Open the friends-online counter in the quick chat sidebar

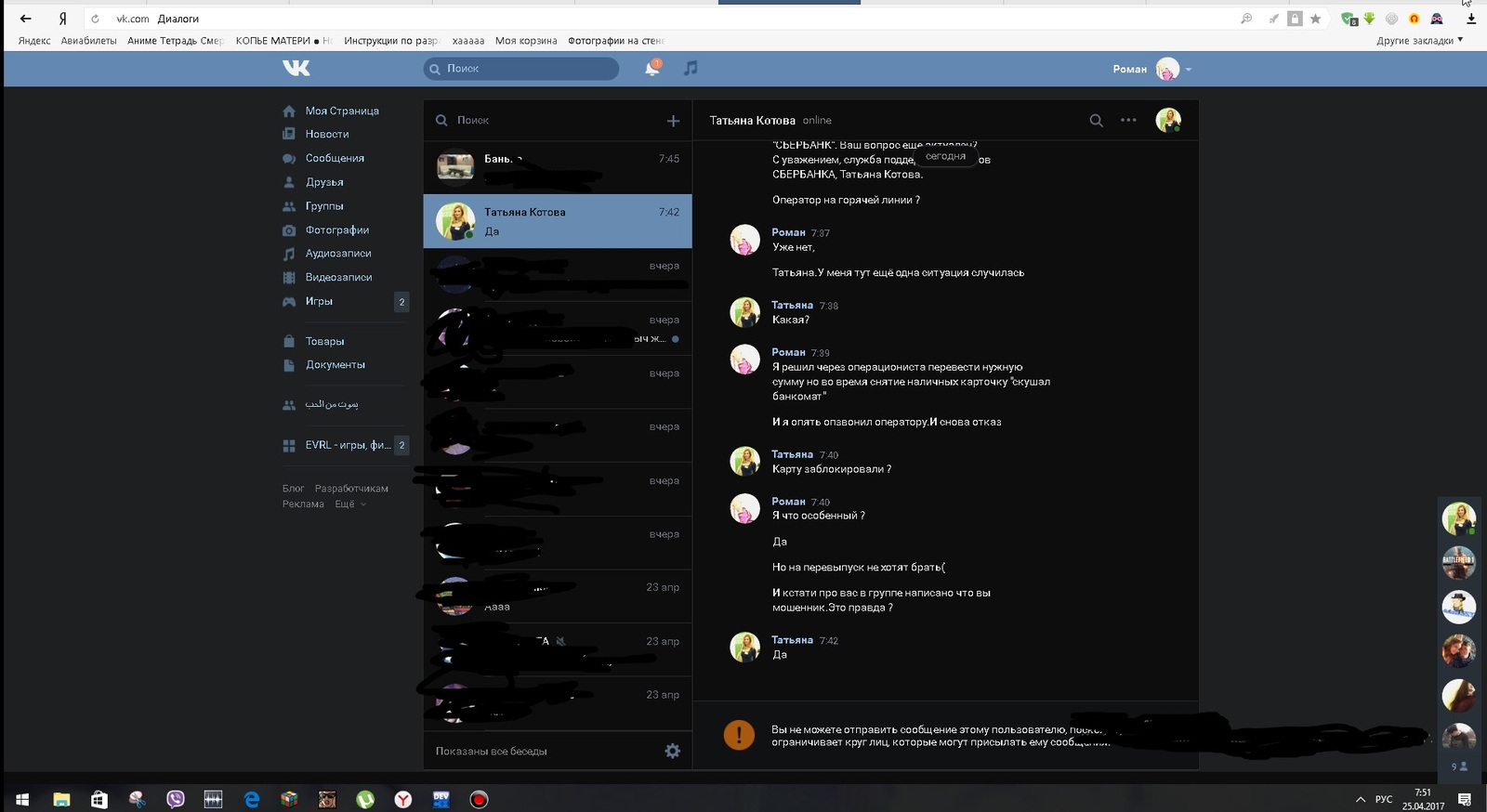pyautogui.click(x=1459, y=766)
